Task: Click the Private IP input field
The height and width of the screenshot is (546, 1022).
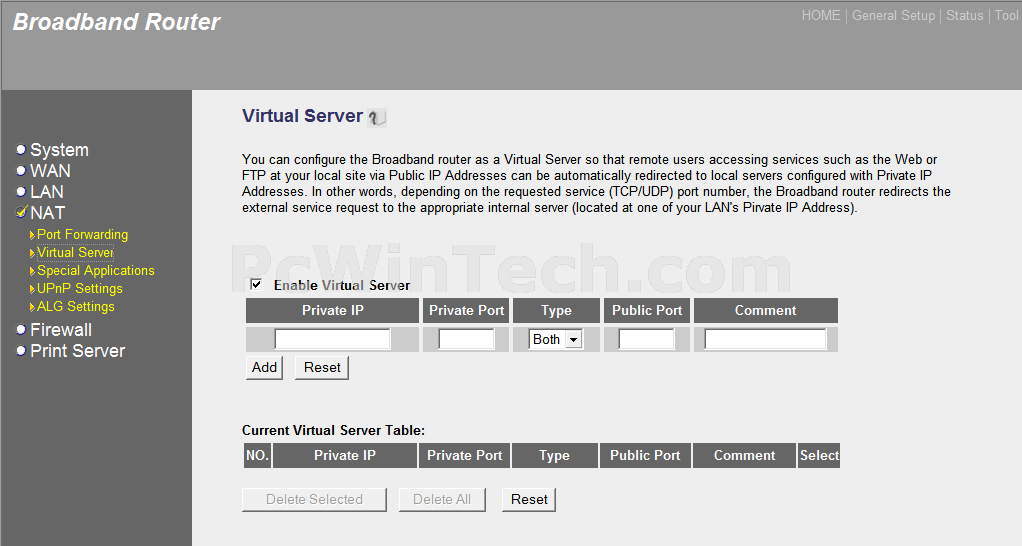Action: [332, 339]
